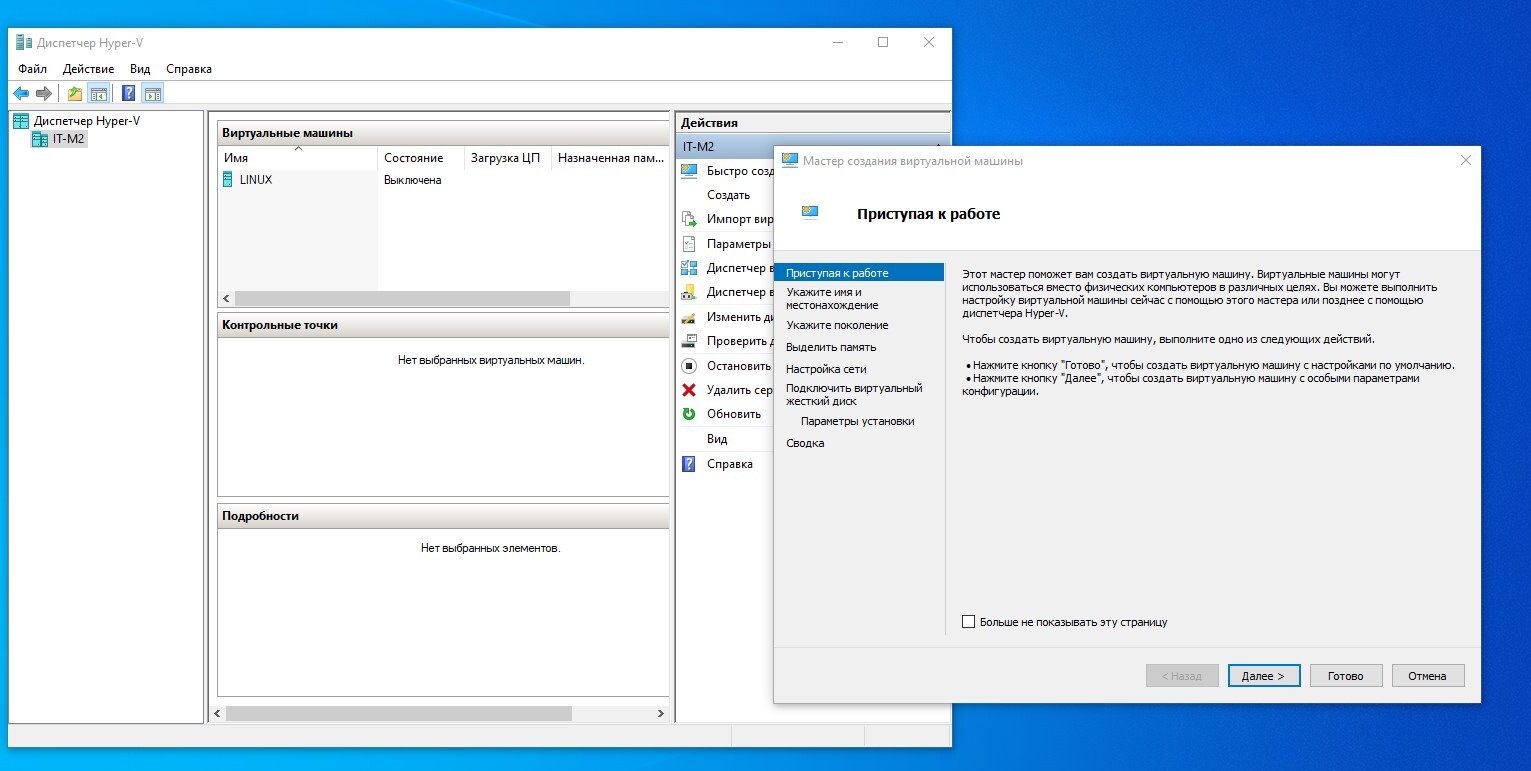Open the Создать submenu in Actions pane
The height and width of the screenshot is (771, 1531).
tap(728, 195)
